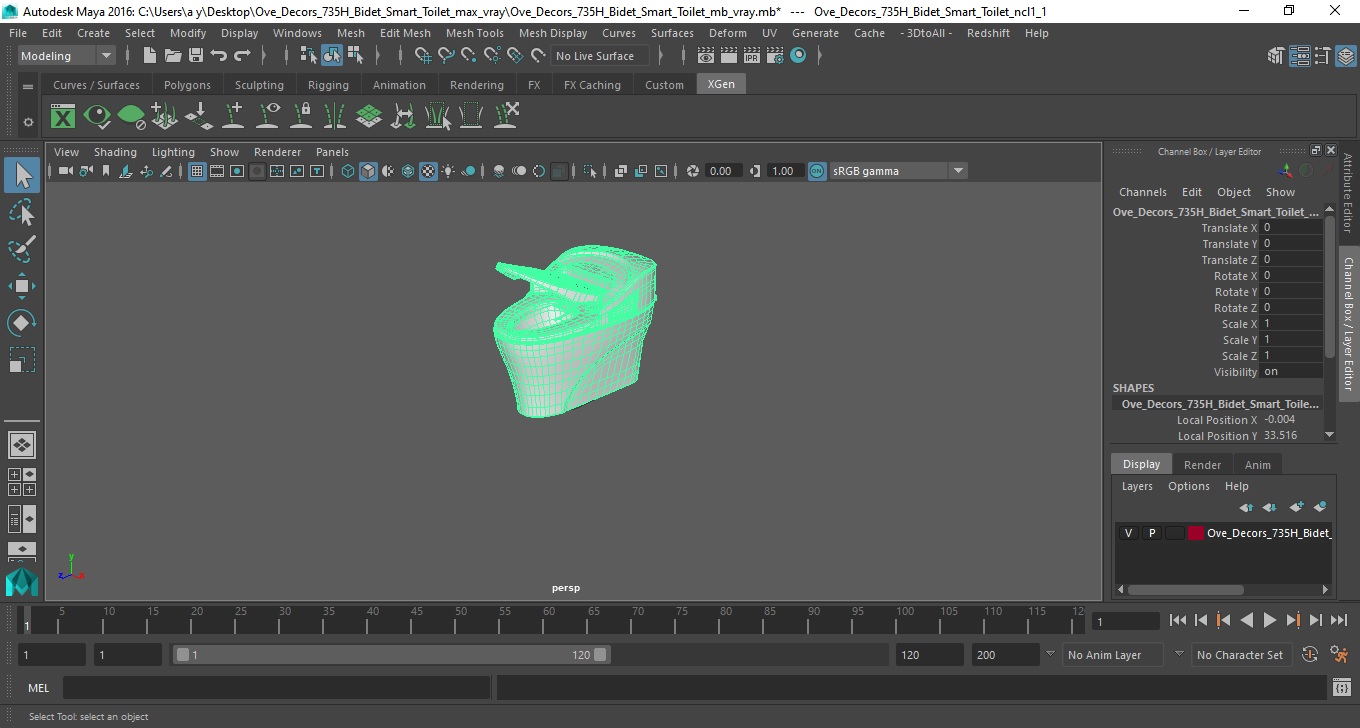This screenshot has width=1360, height=728.
Task: Open the shelf tab list menu icon
Action: click(28, 86)
